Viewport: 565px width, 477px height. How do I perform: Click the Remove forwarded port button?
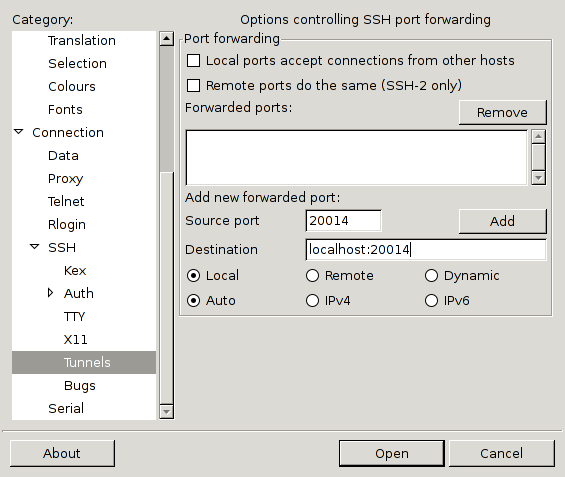503,112
